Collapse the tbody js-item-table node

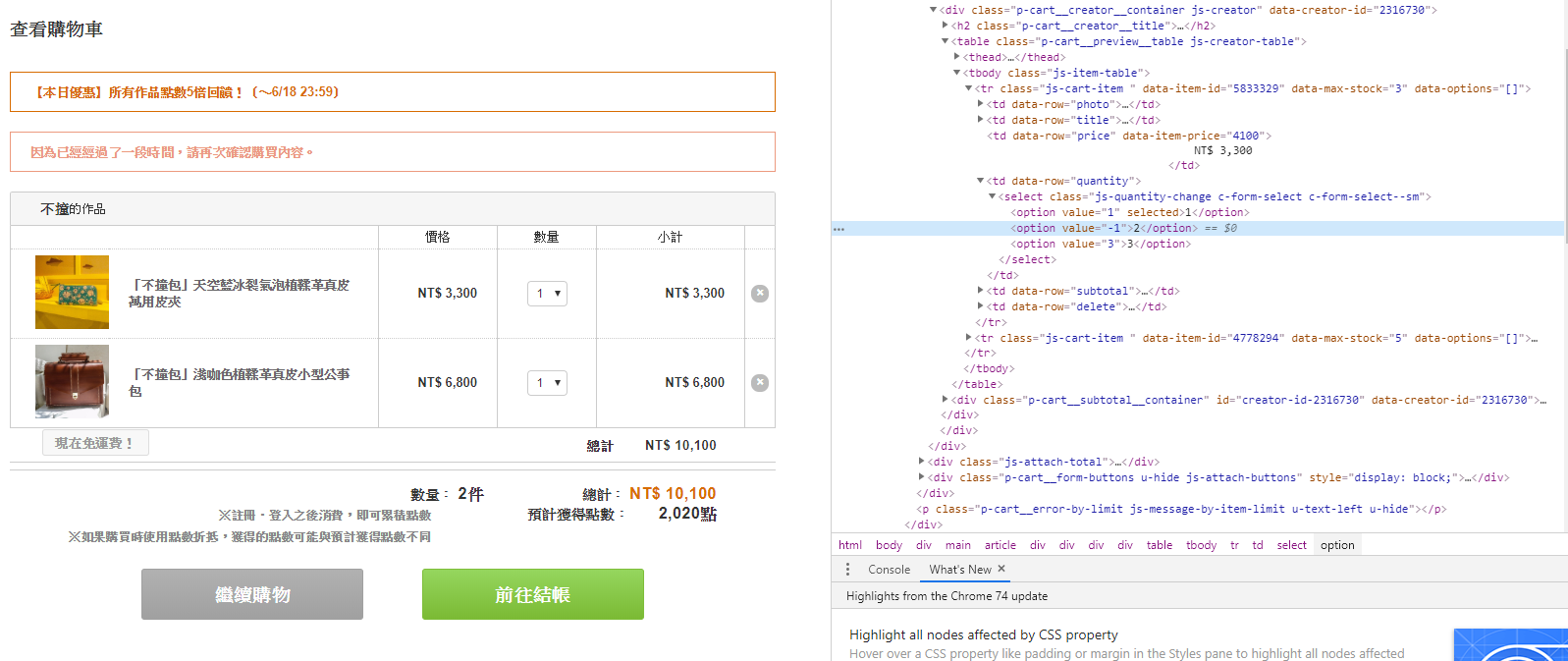click(957, 73)
